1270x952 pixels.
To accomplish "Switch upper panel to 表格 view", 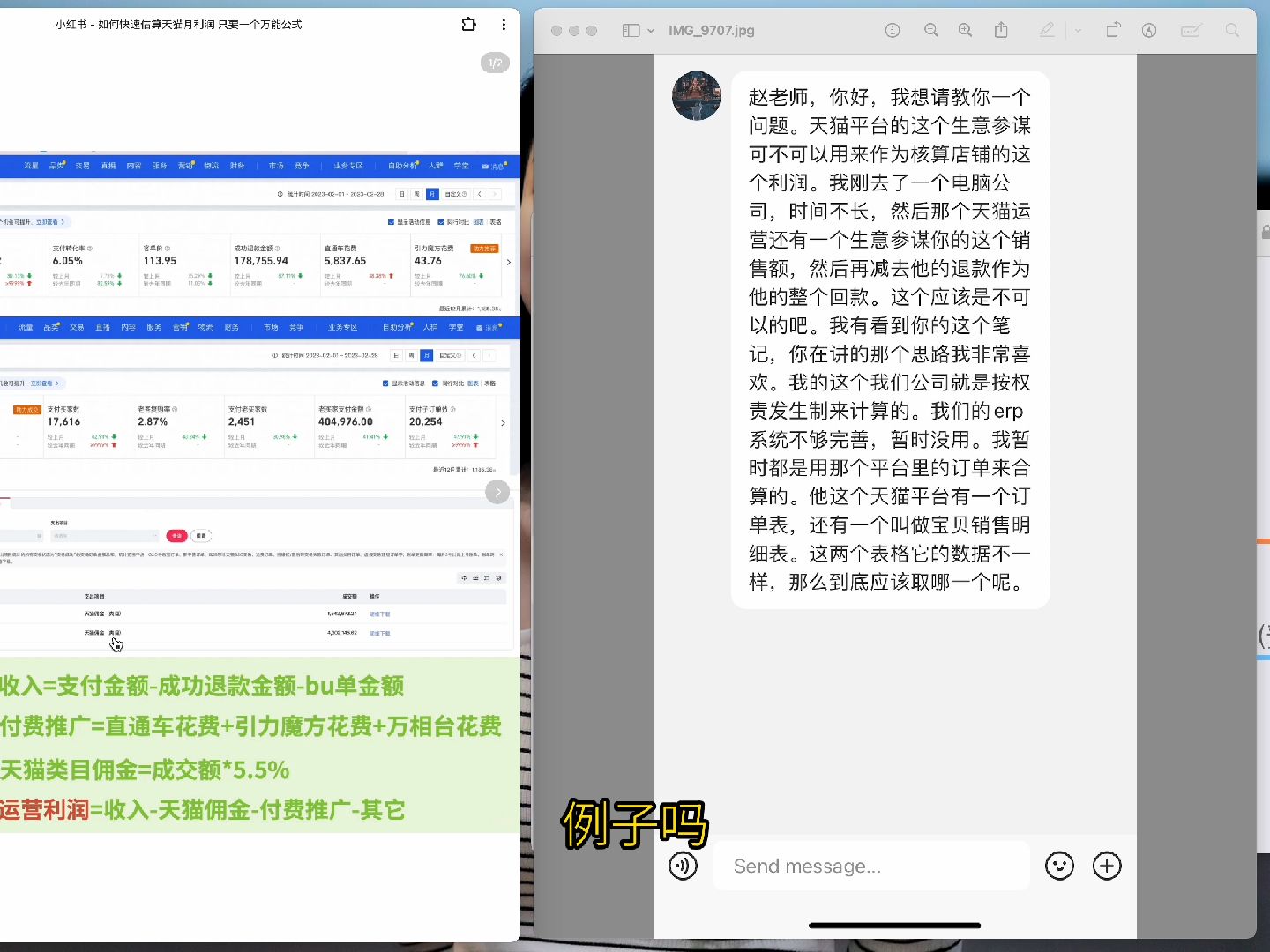I will [496, 222].
